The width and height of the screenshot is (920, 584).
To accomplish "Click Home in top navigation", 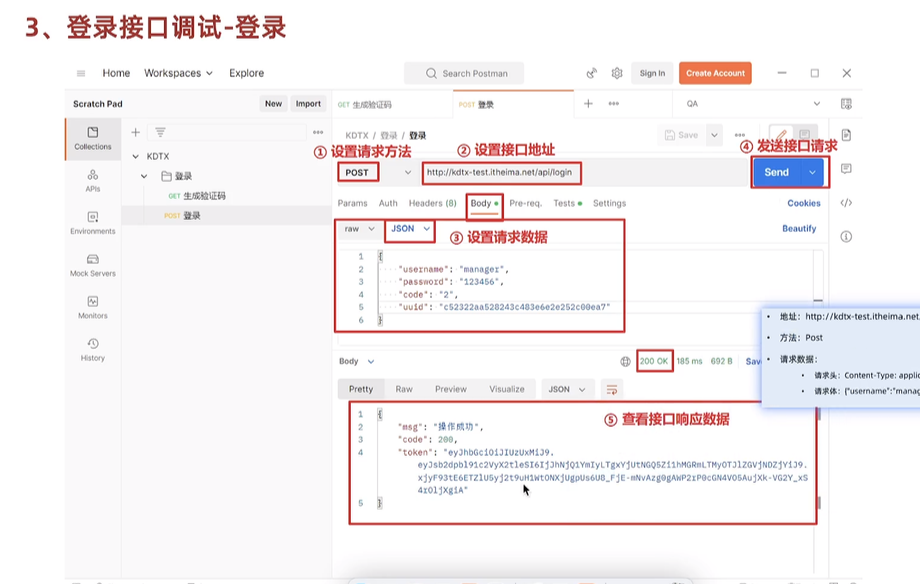I will pyautogui.click(x=116, y=73).
